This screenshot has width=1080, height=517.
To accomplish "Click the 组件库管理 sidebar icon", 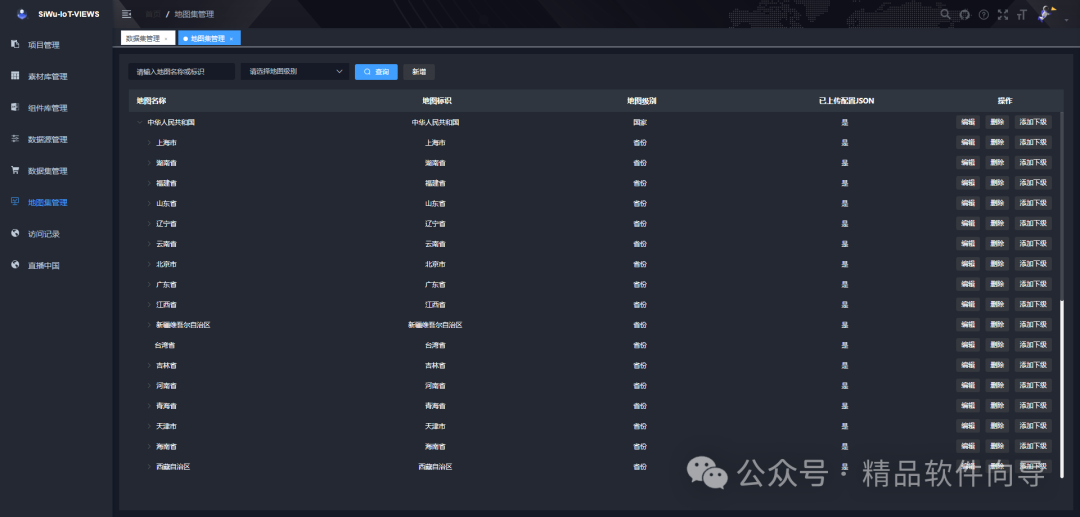I will [x=15, y=107].
